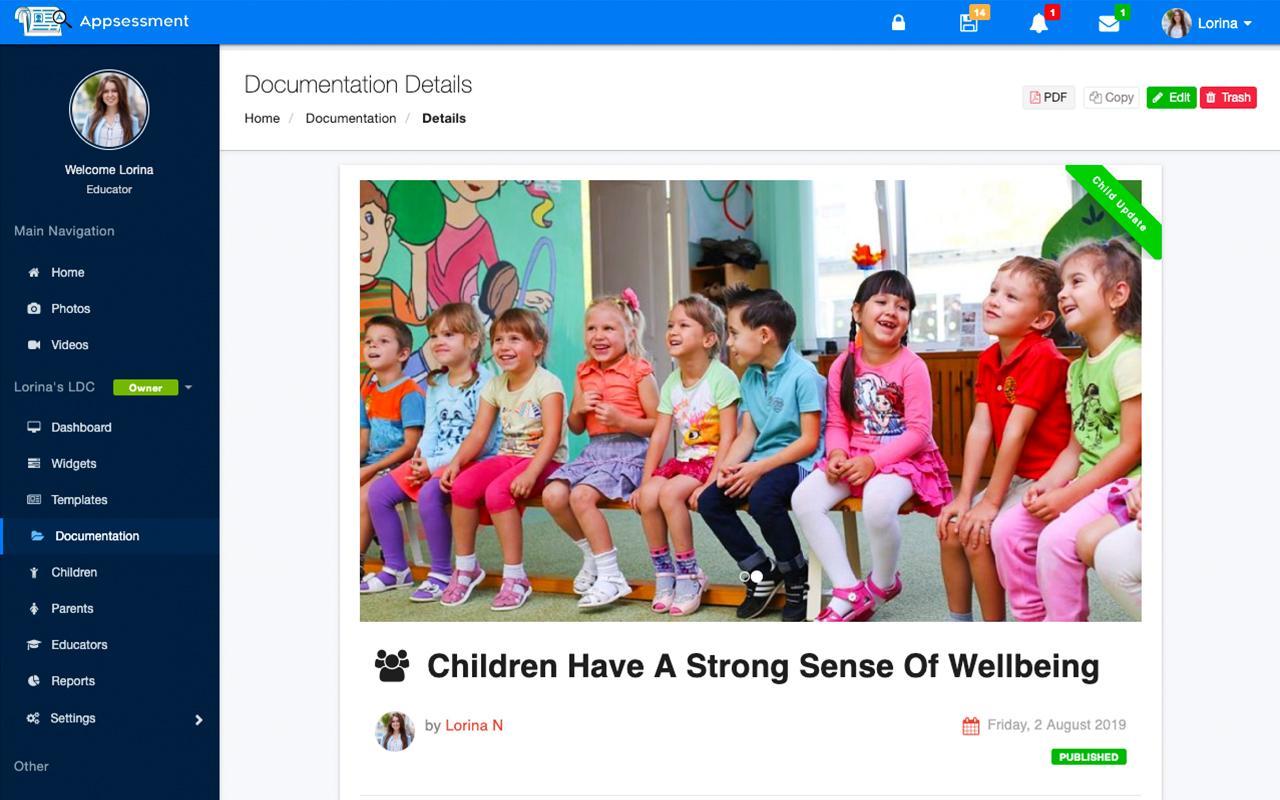The image size is (1280, 800).
Task: Click the Documentation Details heading
Action: click(x=358, y=85)
